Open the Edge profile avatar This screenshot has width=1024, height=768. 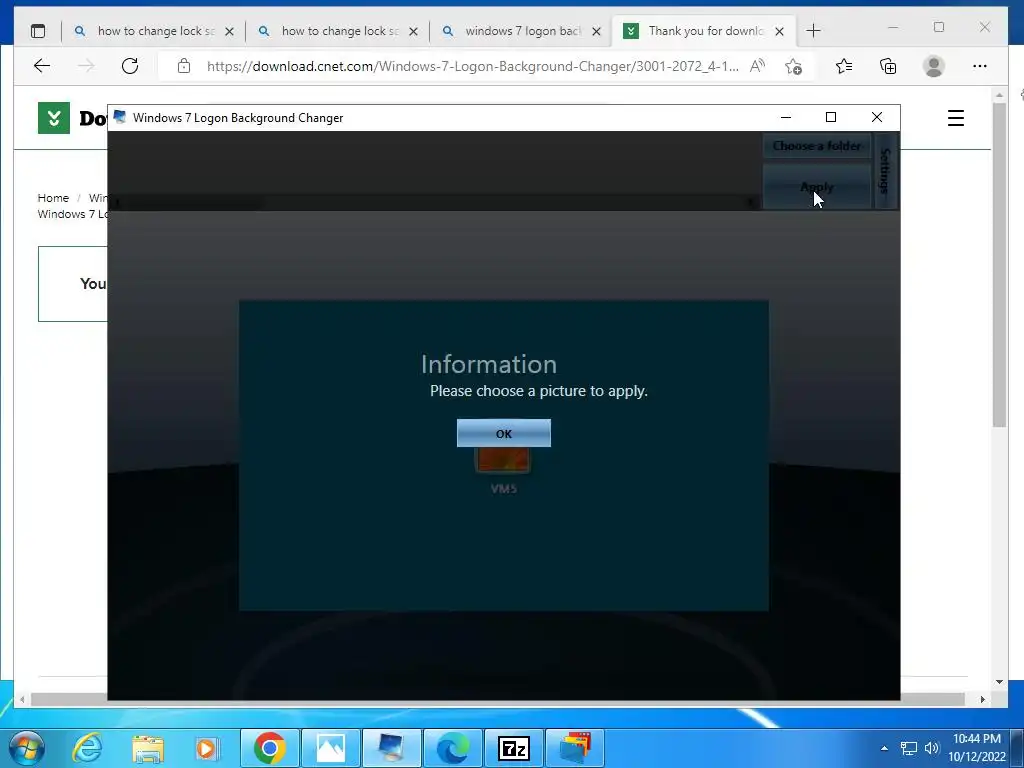pos(934,66)
